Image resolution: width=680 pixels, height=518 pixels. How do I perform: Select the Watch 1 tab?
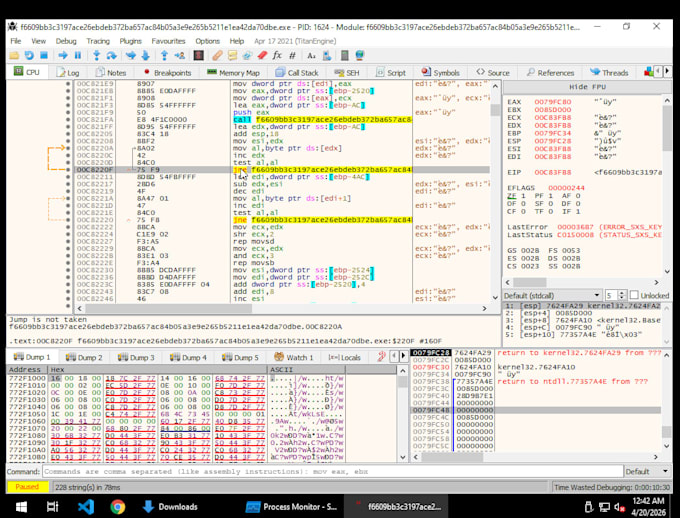point(294,357)
